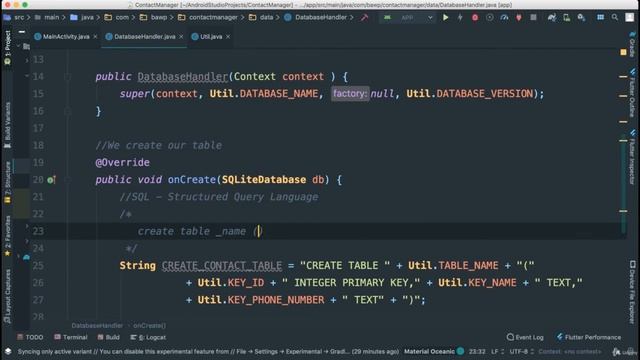Click the contactmanager breadcrumb folder

click(x=208, y=18)
